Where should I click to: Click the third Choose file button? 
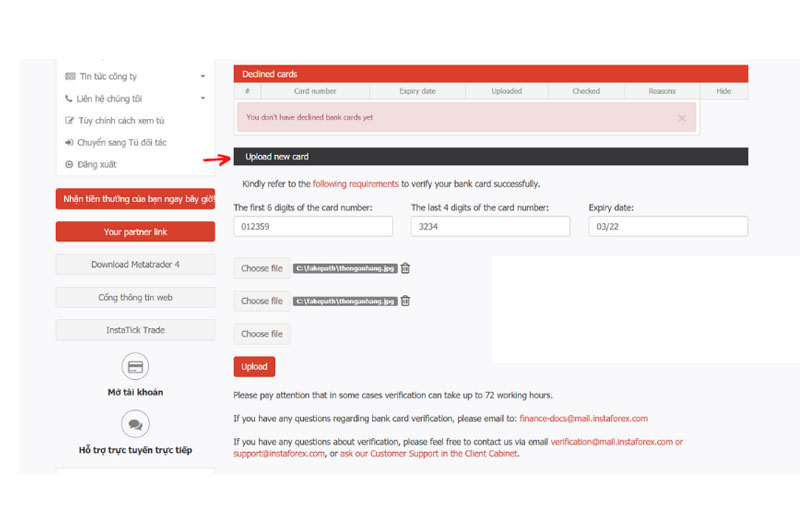point(262,334)
